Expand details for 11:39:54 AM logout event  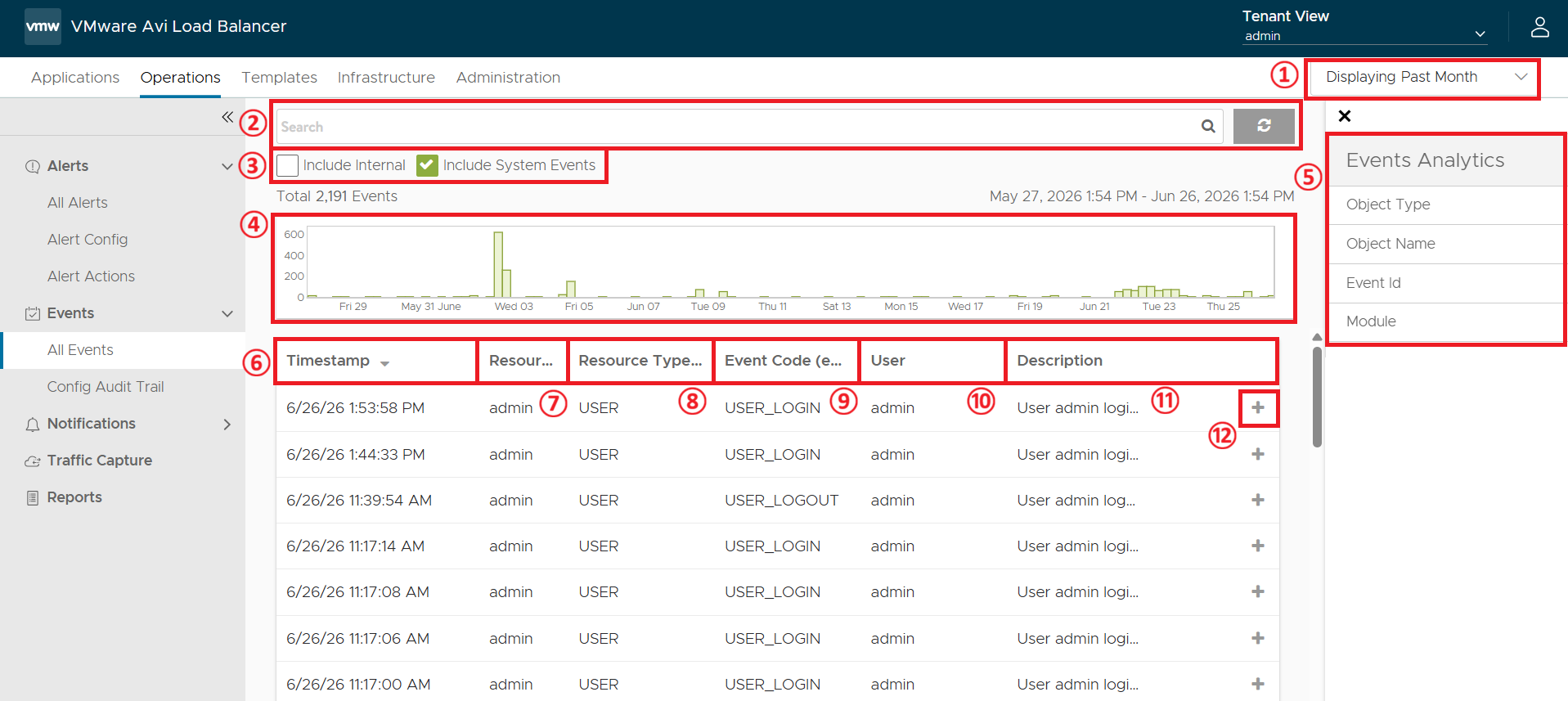pos(1258,500)
